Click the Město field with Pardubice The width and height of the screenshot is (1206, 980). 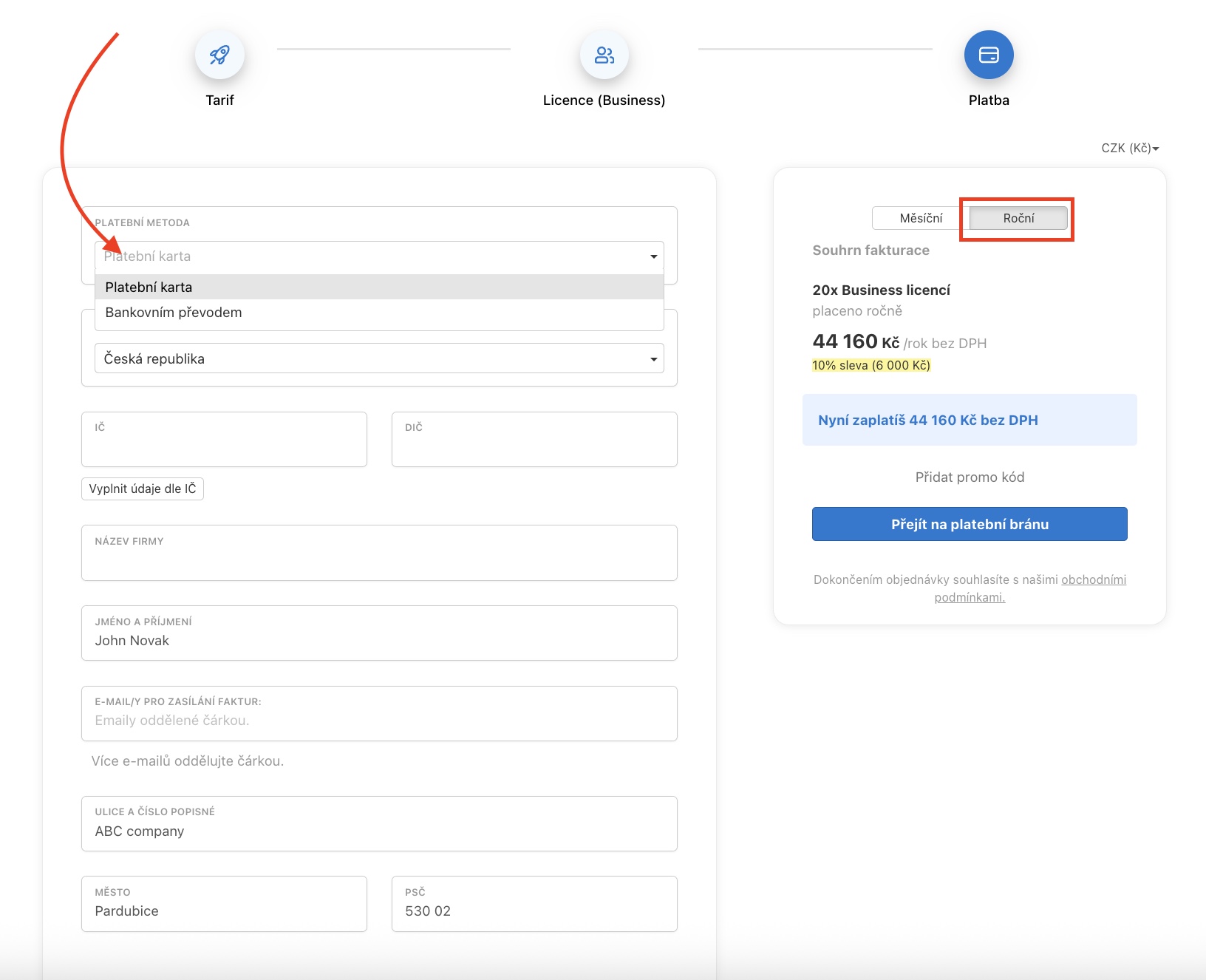[x=224, y=911]
